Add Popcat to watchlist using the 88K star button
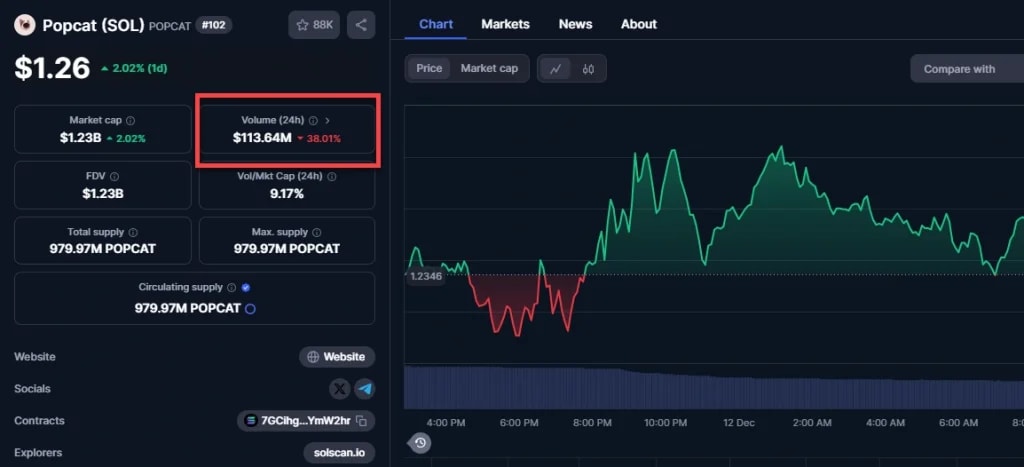Viewport: 1024px width, 467px height. pyautogui.click(x=314, y=25)
